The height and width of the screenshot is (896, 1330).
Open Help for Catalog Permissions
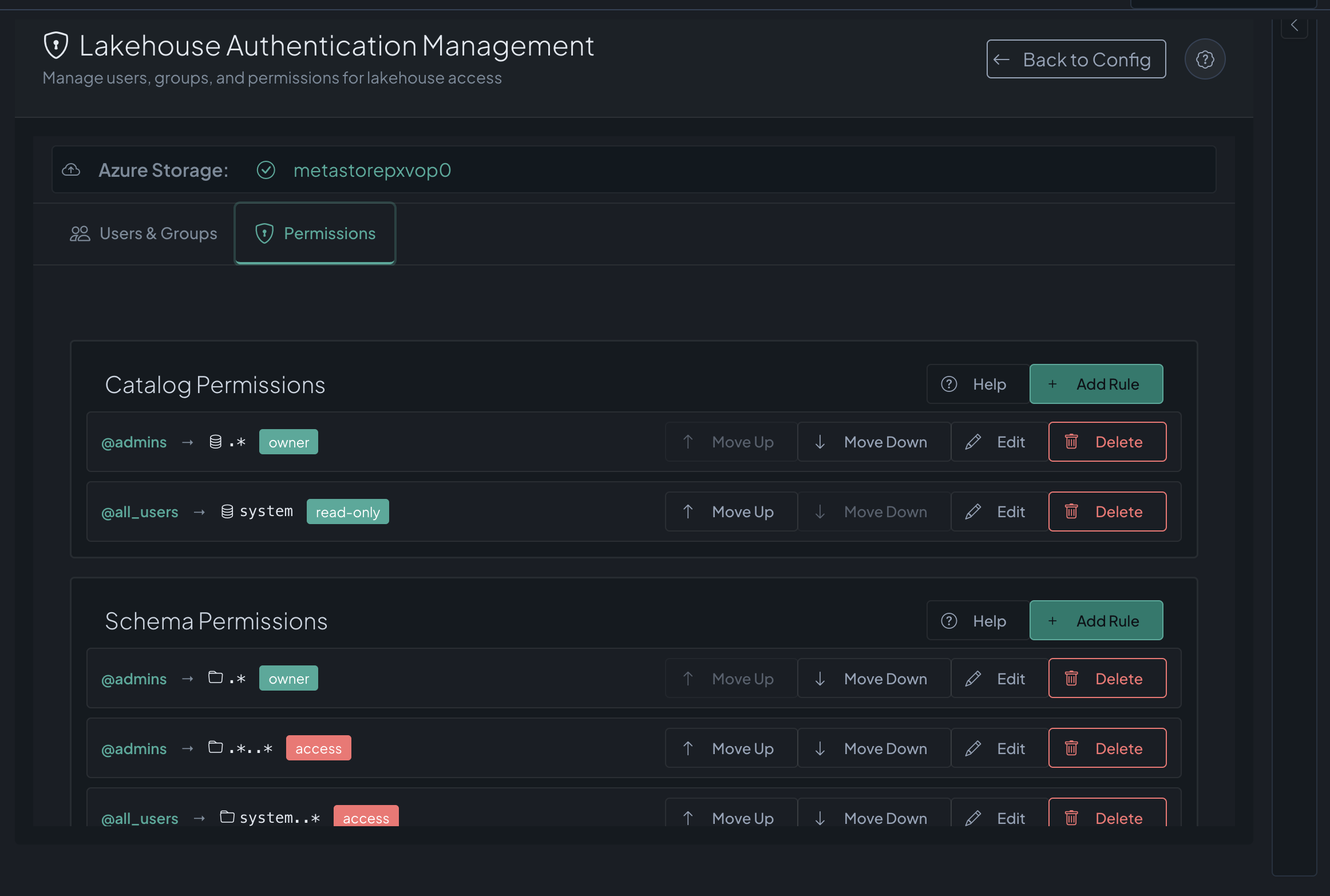(978, 384)
